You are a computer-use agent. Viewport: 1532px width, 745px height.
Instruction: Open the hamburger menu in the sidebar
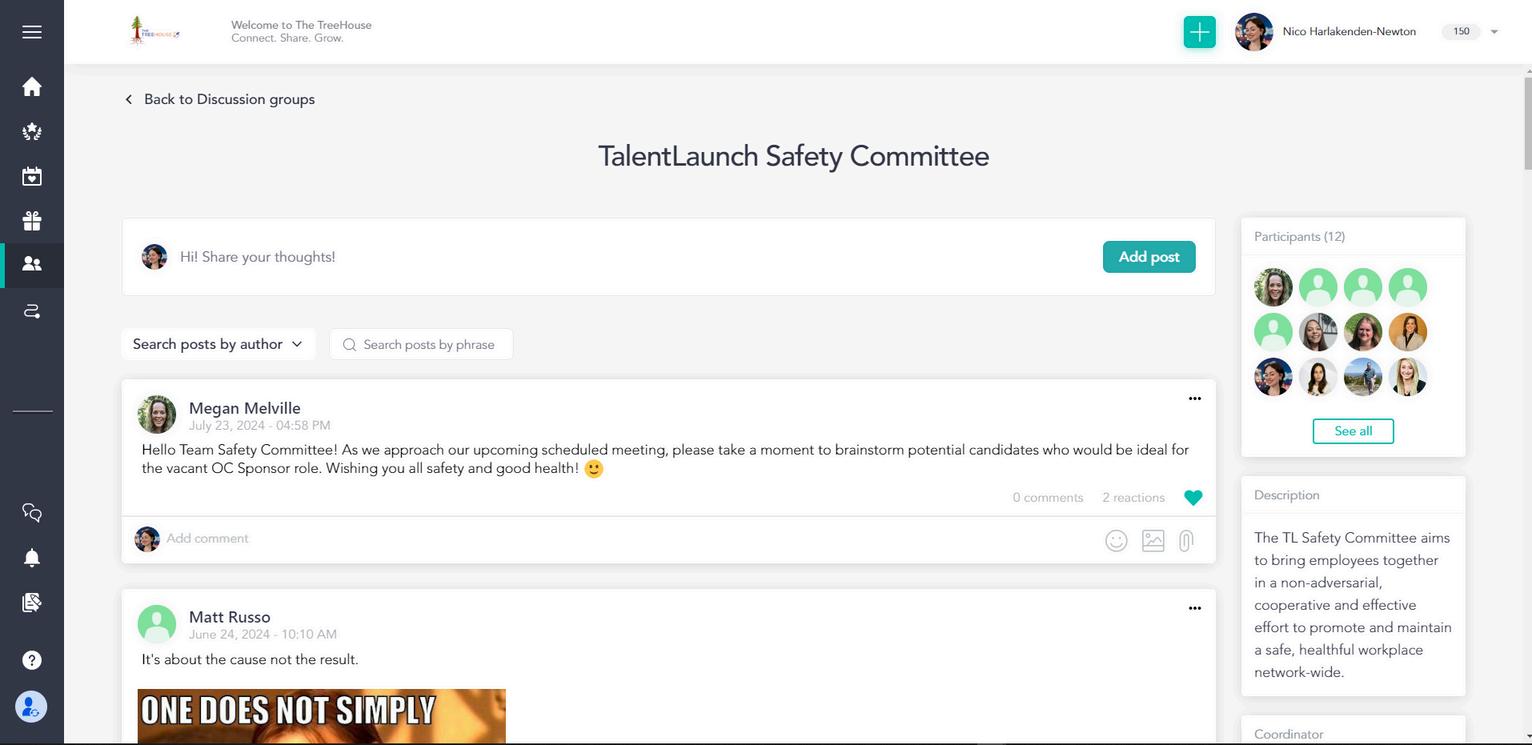coord(32,32)
